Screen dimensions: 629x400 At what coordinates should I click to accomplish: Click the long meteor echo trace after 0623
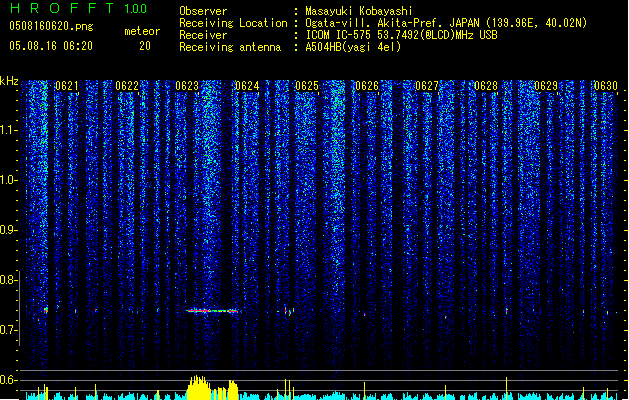click(213, 311)
